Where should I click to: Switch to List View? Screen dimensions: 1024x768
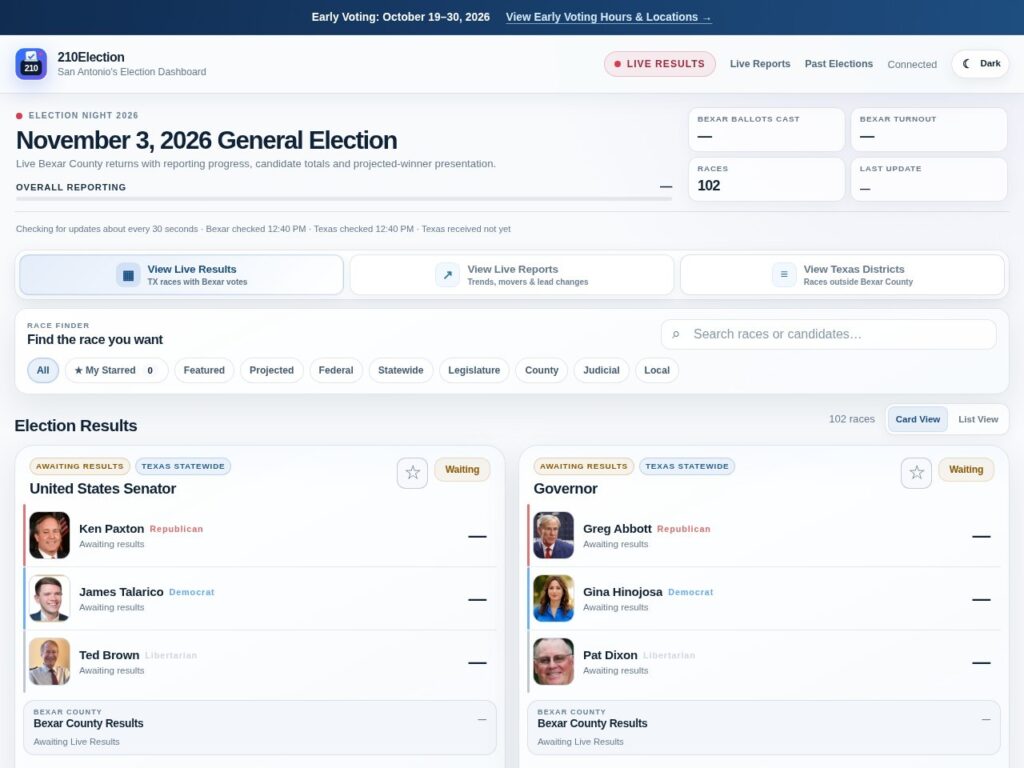[978, 419]
